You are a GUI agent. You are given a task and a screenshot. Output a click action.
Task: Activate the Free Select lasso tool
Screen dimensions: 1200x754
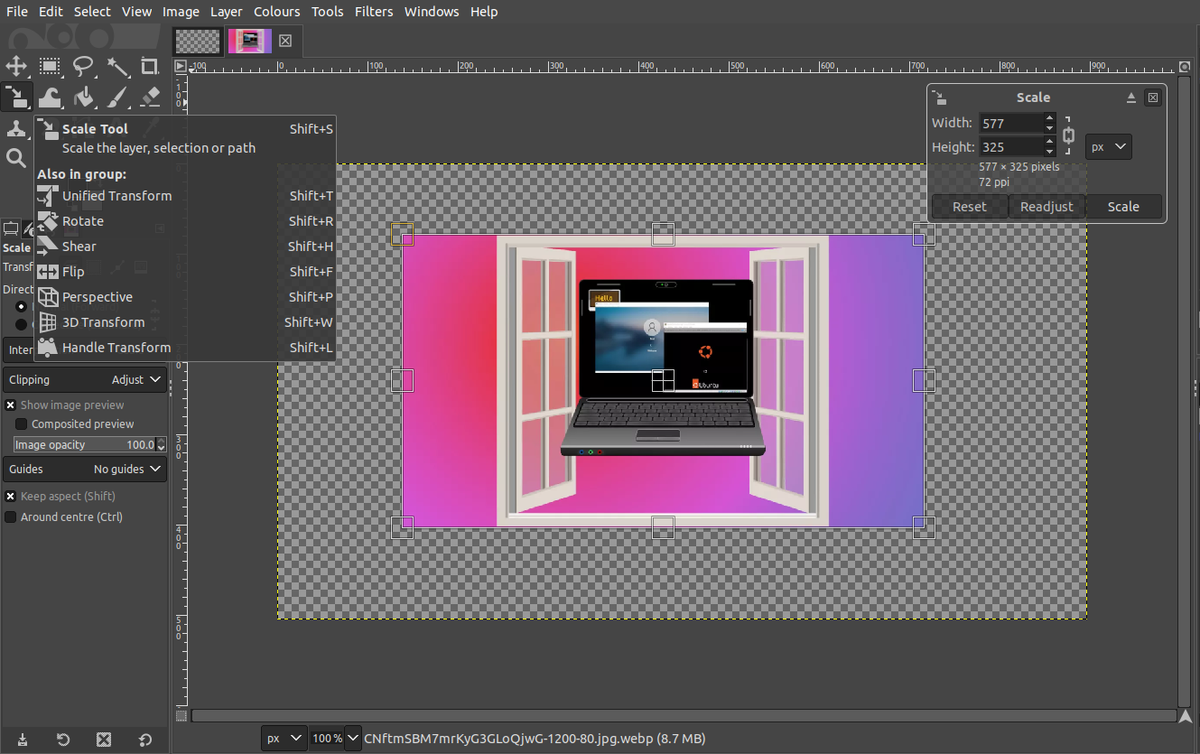pos(84,66)
